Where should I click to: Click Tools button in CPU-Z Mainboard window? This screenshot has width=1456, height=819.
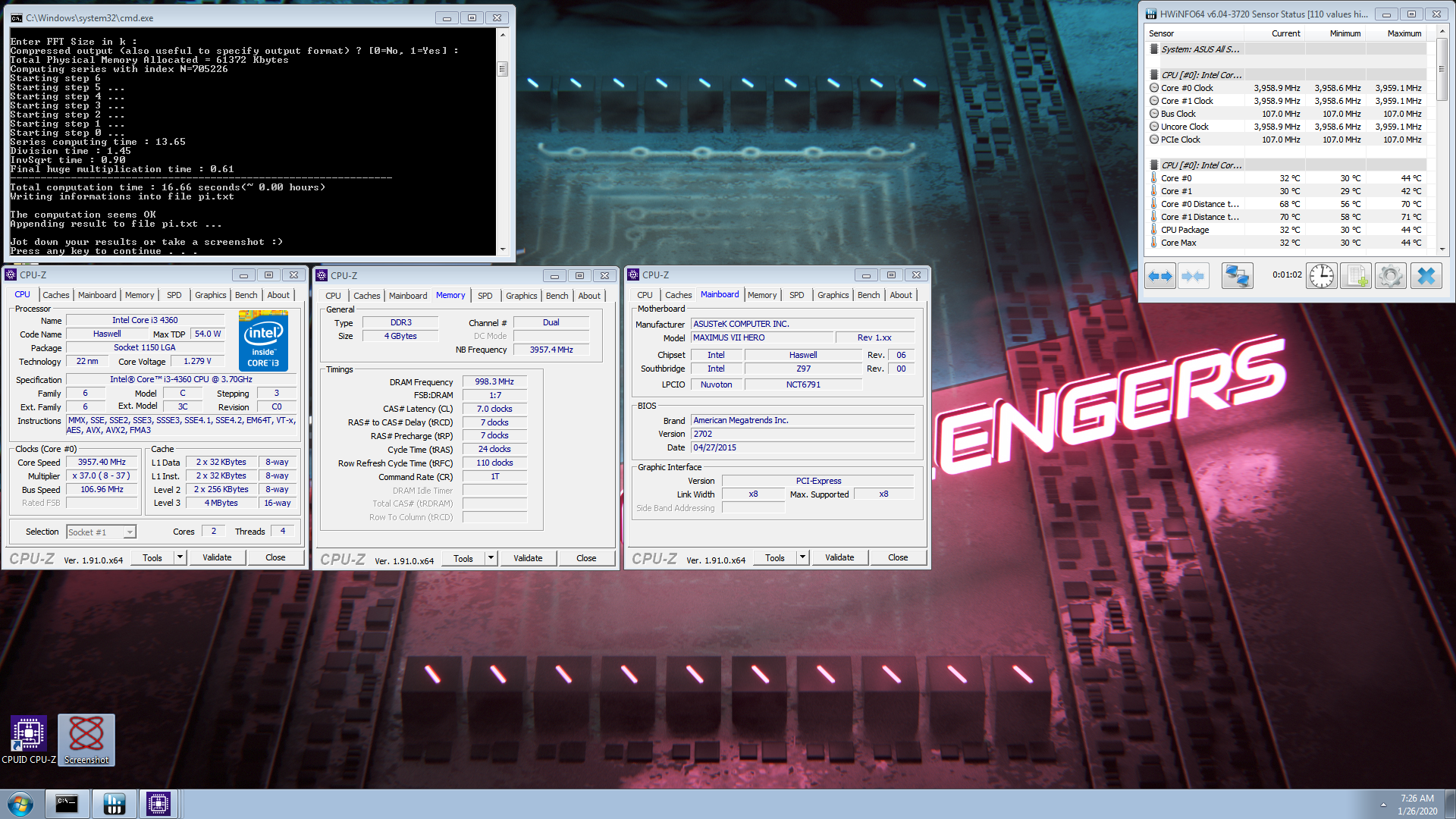(x=774, y=557)
